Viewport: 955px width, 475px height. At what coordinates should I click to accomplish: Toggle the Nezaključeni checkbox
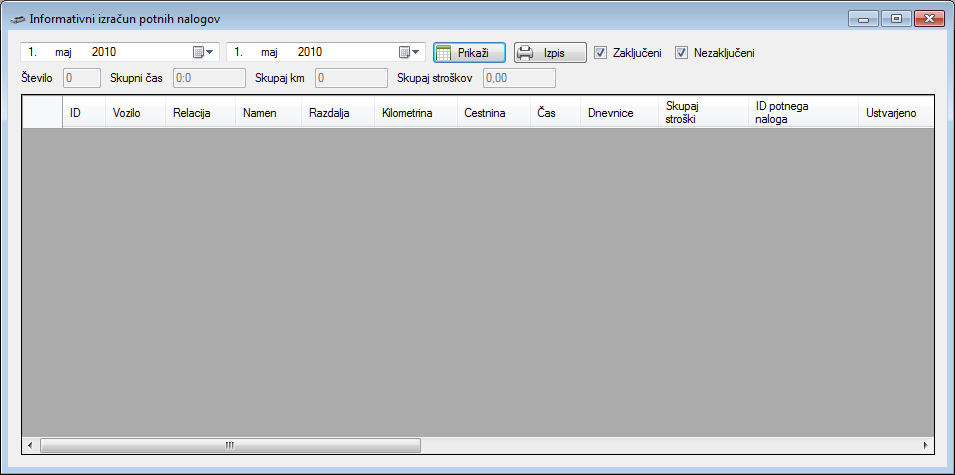click(x=682, y=53)
